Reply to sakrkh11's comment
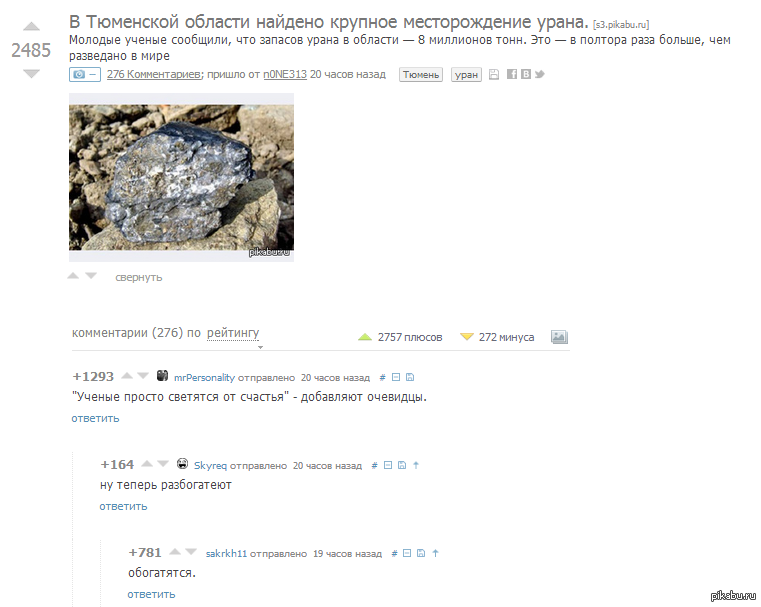Image resolution: width=761 pixels, height=607 pixels. (x=151, y=594)
